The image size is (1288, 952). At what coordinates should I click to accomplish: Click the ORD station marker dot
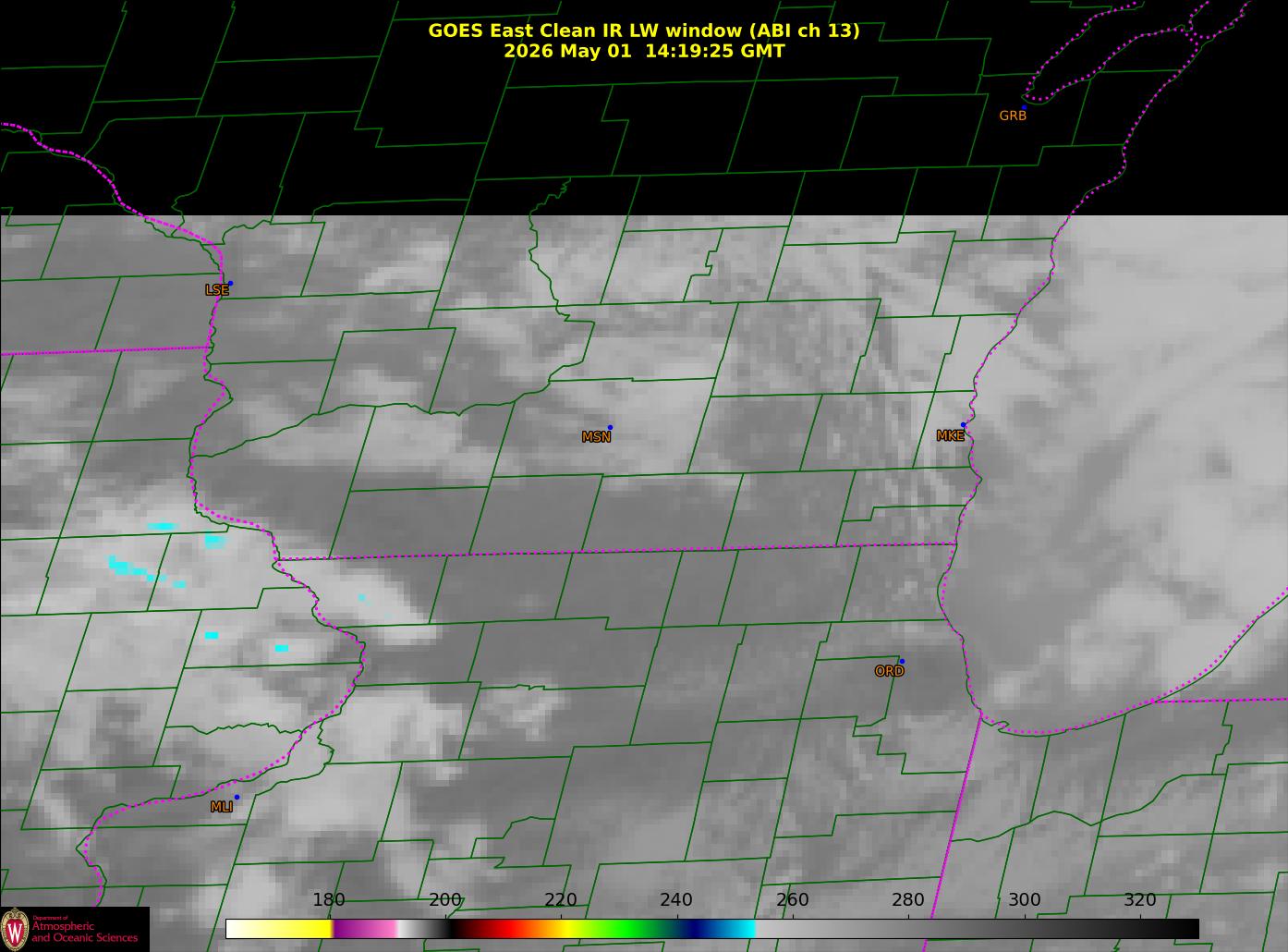point(901,661)
